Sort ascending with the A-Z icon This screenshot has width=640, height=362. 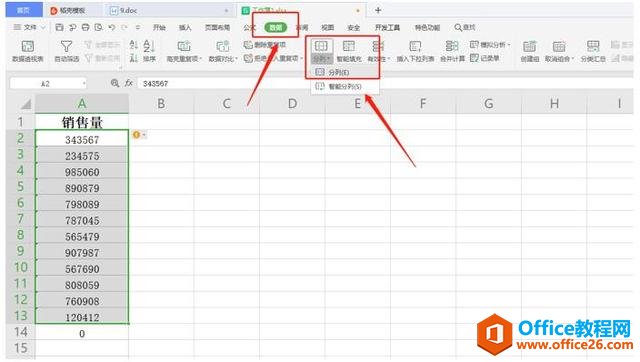pyautogui.click(x=133, y=44)
